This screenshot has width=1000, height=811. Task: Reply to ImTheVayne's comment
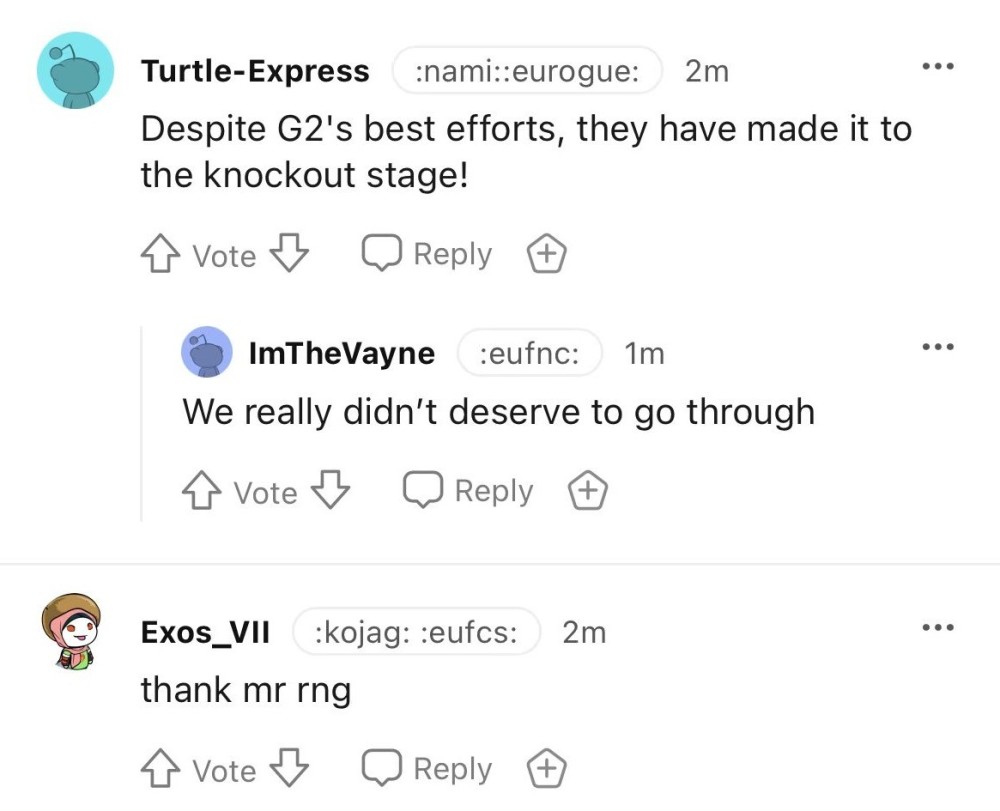tap(468, 491)
